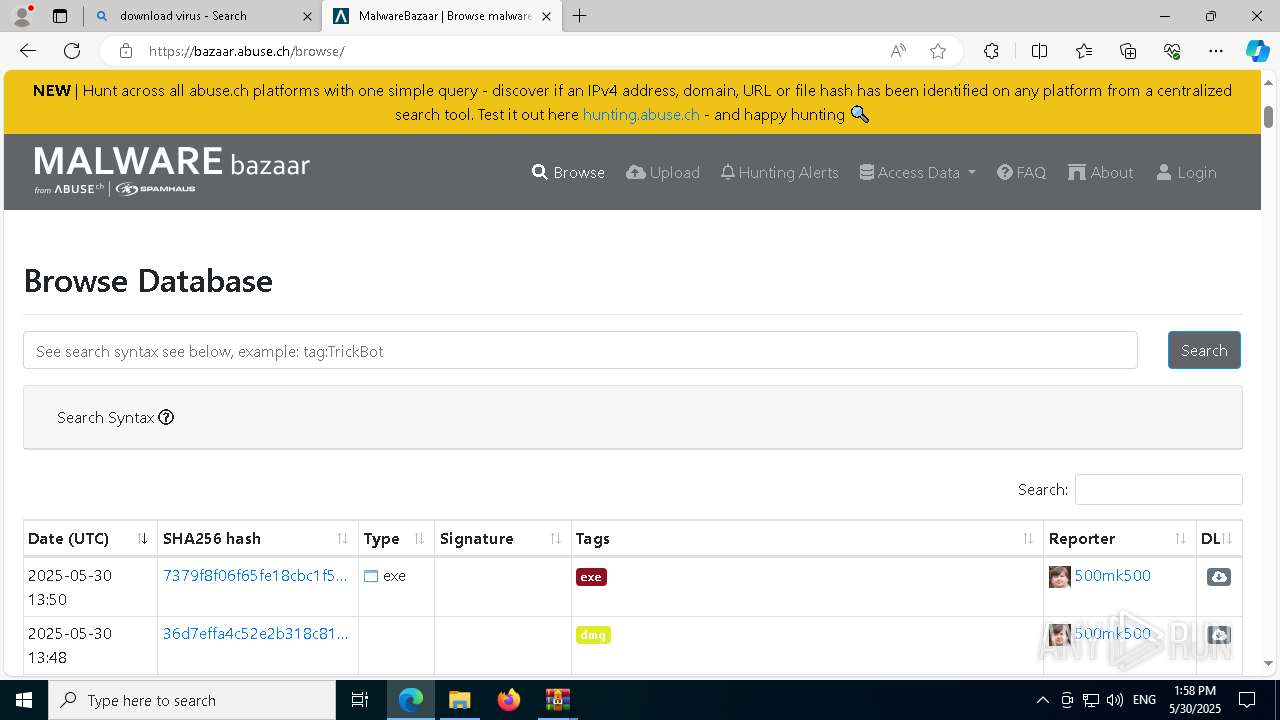Sort table by Tags column
The width and height of the screenshot is (1280, 720).
(807, 538)
